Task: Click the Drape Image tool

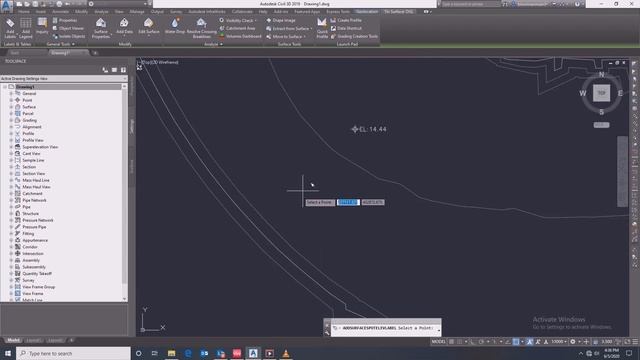Action: (x=281, y=20)
